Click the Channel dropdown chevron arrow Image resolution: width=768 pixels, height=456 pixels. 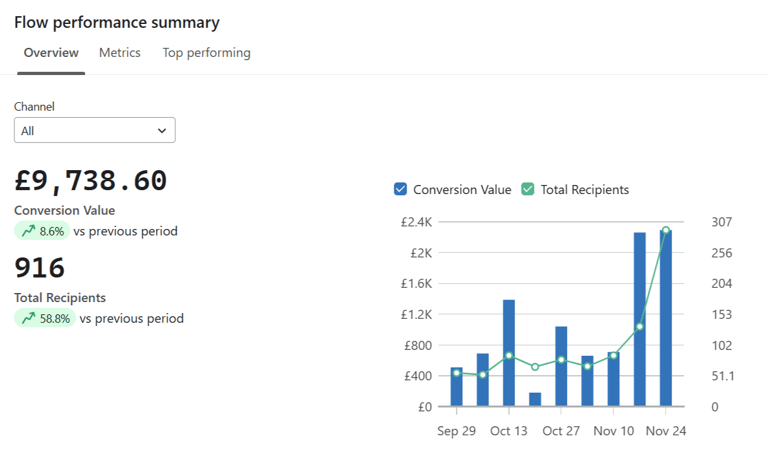(162, 130)
